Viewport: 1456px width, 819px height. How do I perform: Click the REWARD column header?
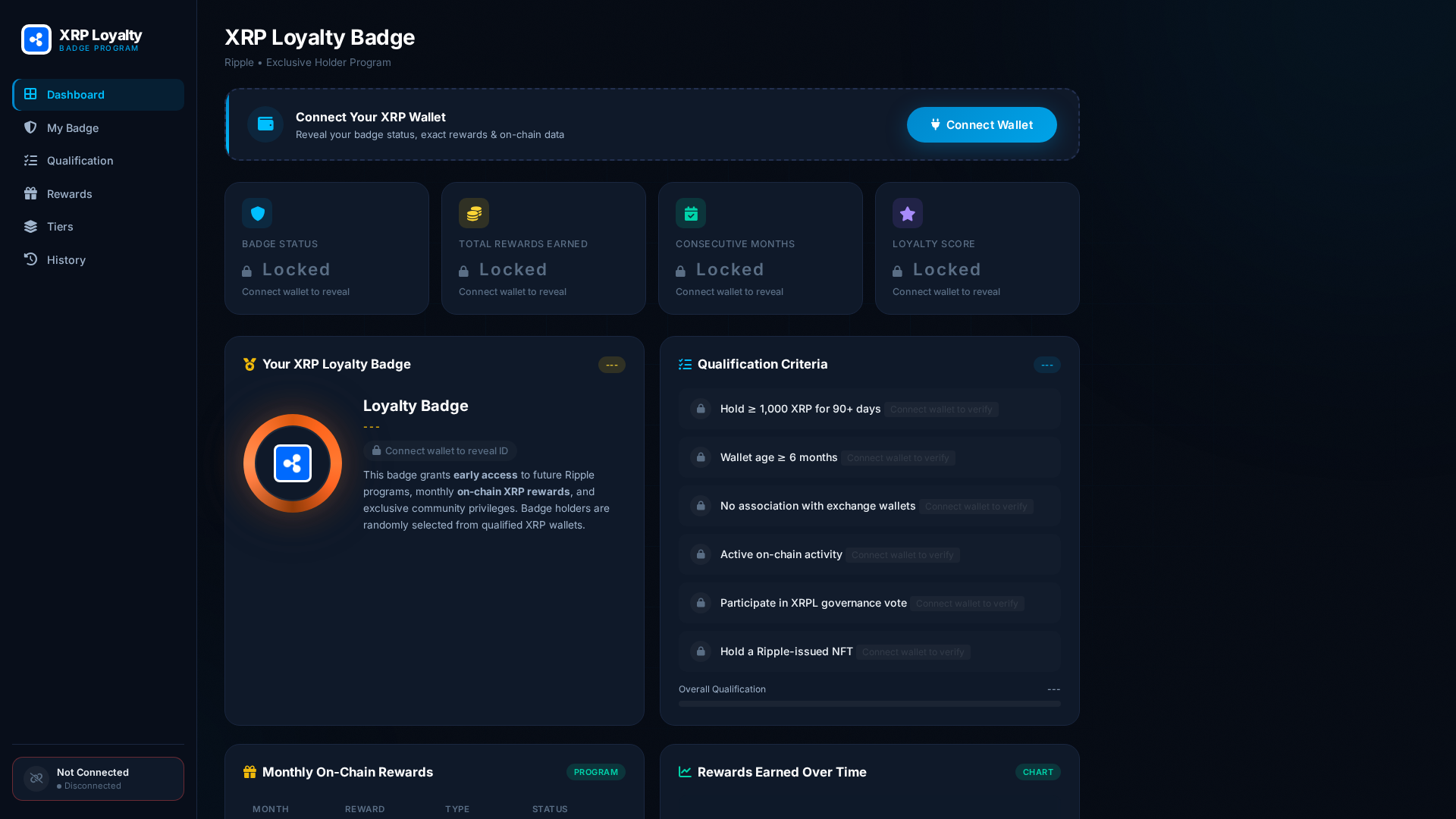pyautogui.click(x=365, y=809)
